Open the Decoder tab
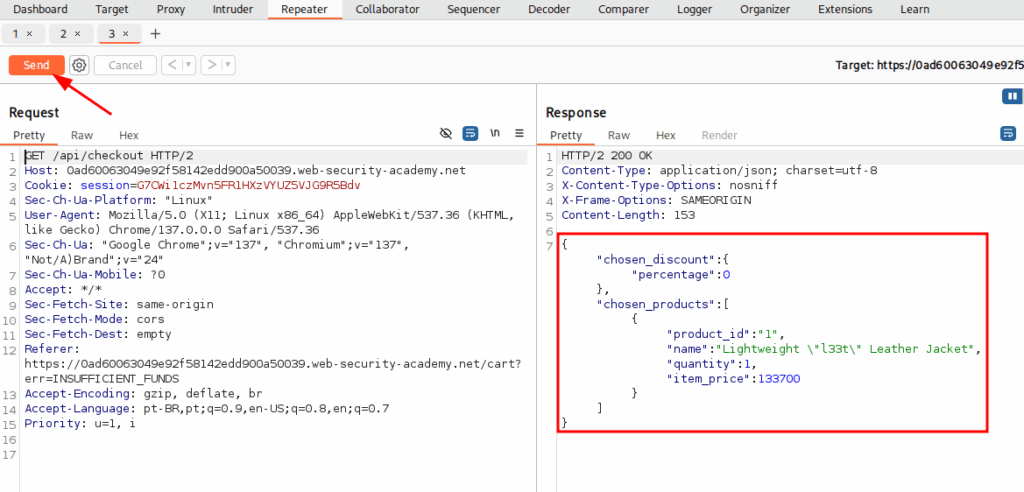The height and width of the screenshot is (492, 1024). pyautogui.click(x=549, y=9)
